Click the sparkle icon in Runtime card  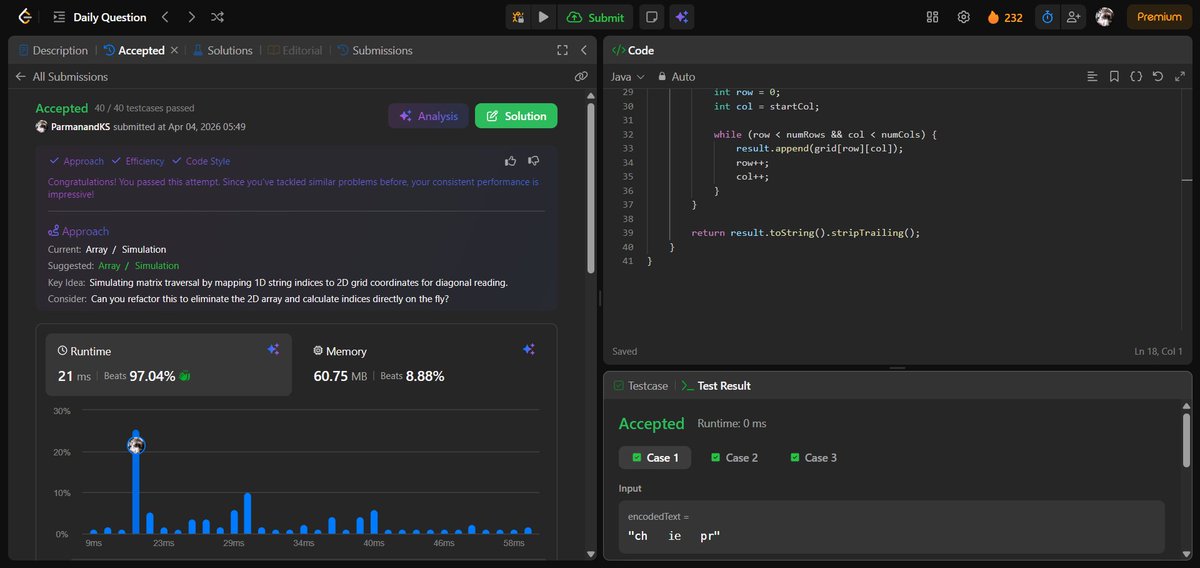tap(273, 349)
